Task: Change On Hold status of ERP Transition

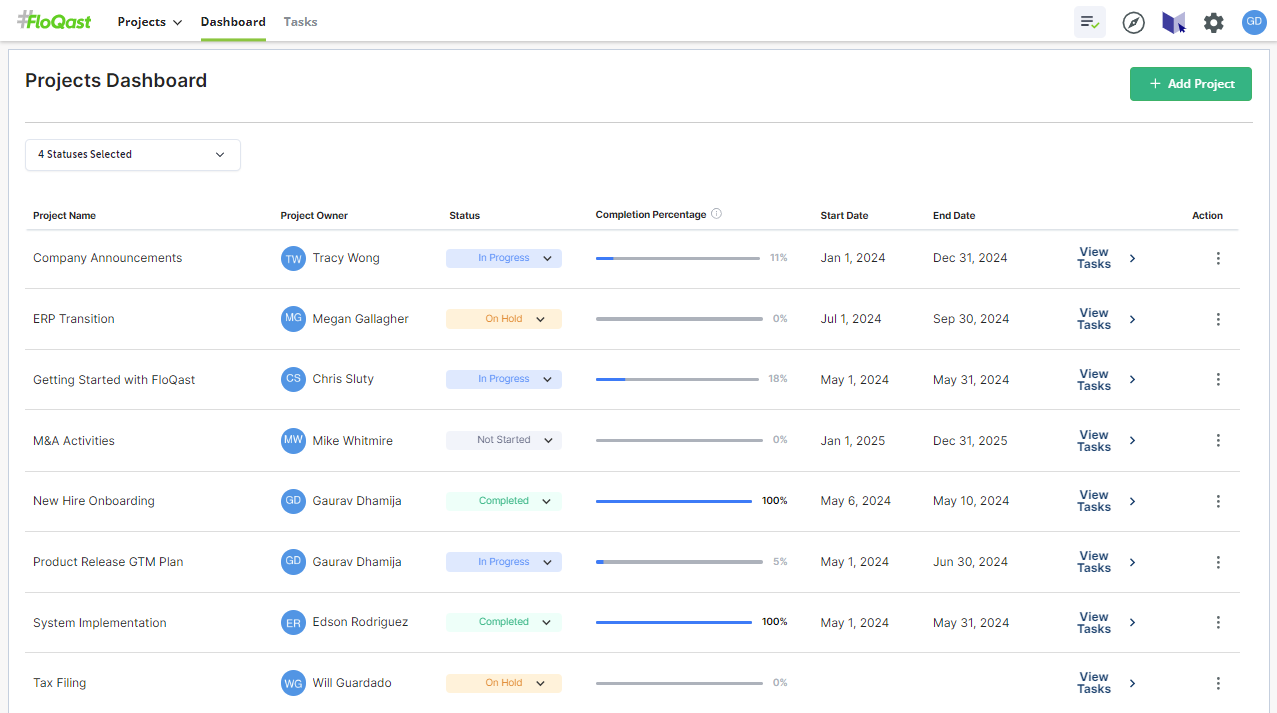Action: (x=504, y=319)
